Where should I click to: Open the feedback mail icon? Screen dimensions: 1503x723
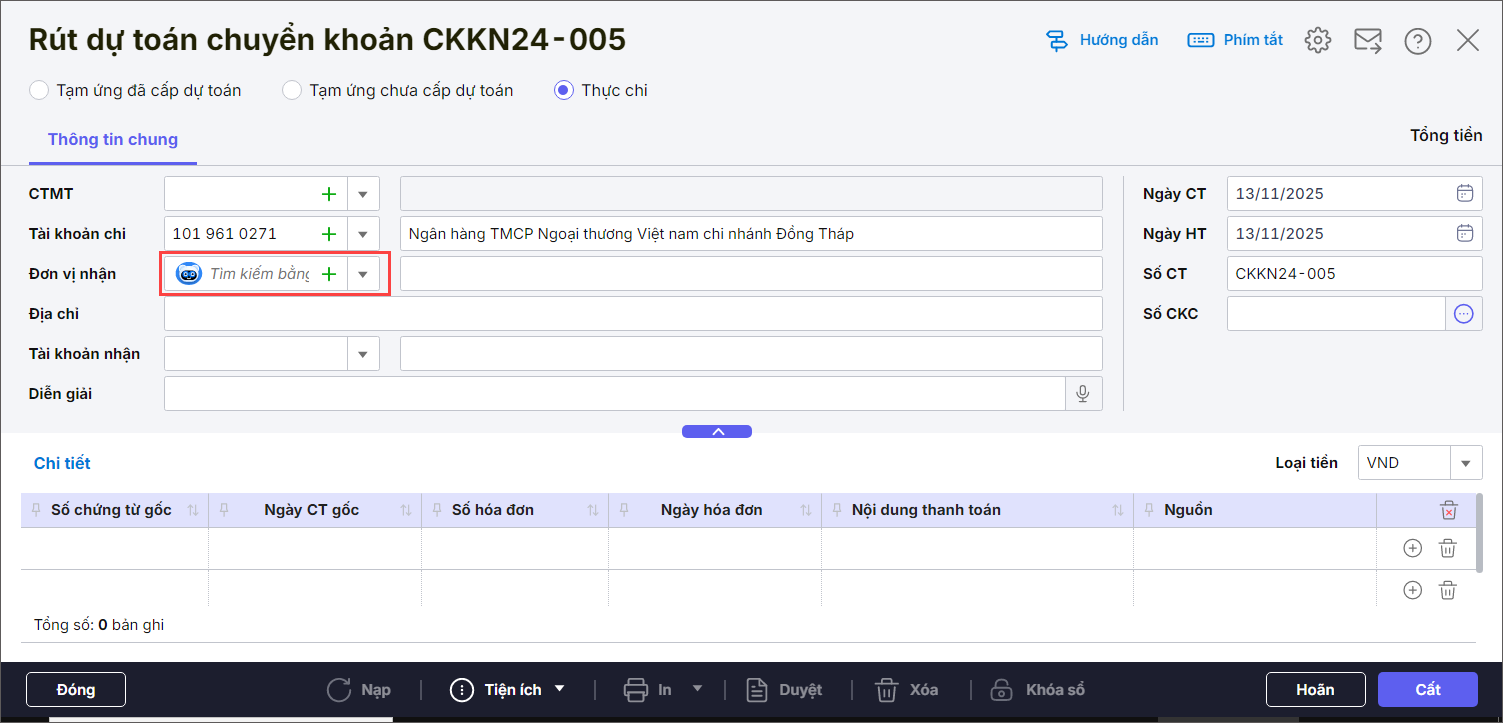1367,40
